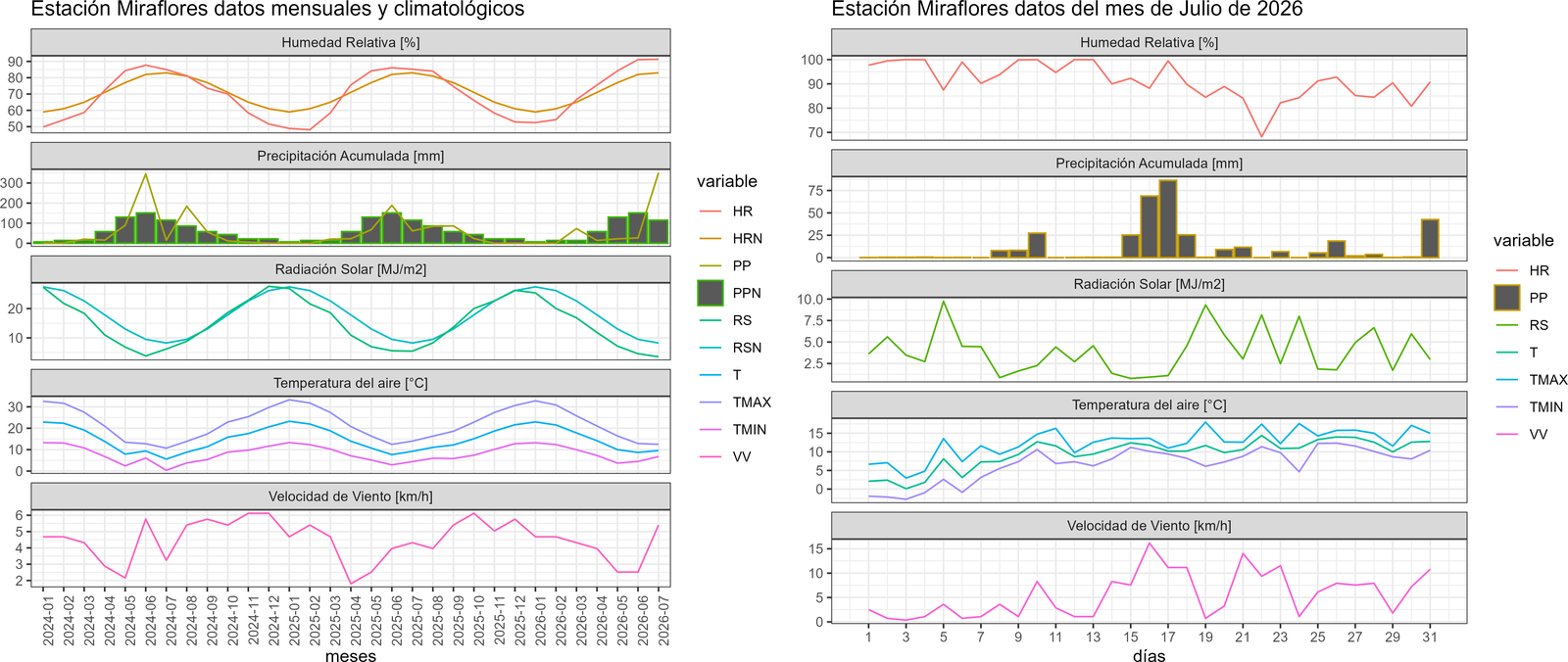Screen dimensions: 1568x662
Task: Select the 'Radiación Solar [MJ/m2]' strip in monthly chart
Action: pyautogui.click(x=351, y=269)
